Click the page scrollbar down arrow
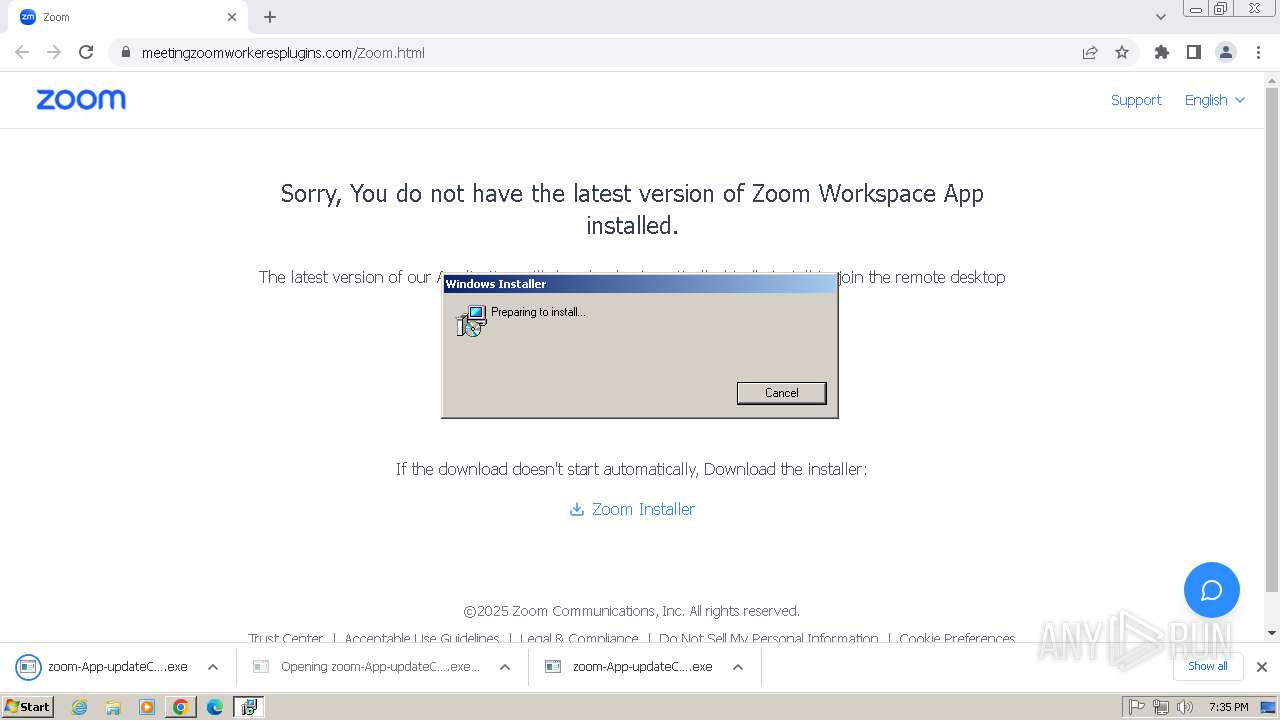Viewport: 1280px width, 720px height. point(1272,632)
